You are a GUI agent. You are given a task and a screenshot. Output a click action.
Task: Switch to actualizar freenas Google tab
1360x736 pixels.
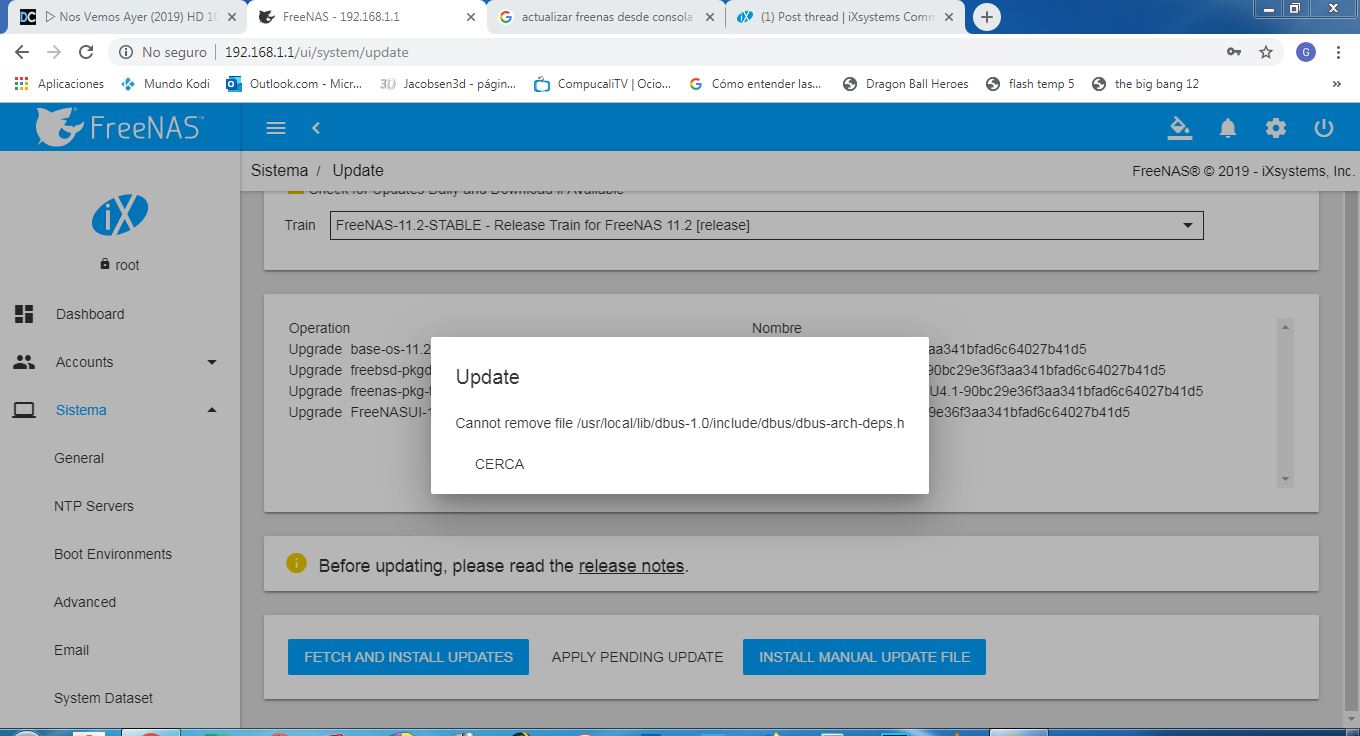click(x=606, y=17)
